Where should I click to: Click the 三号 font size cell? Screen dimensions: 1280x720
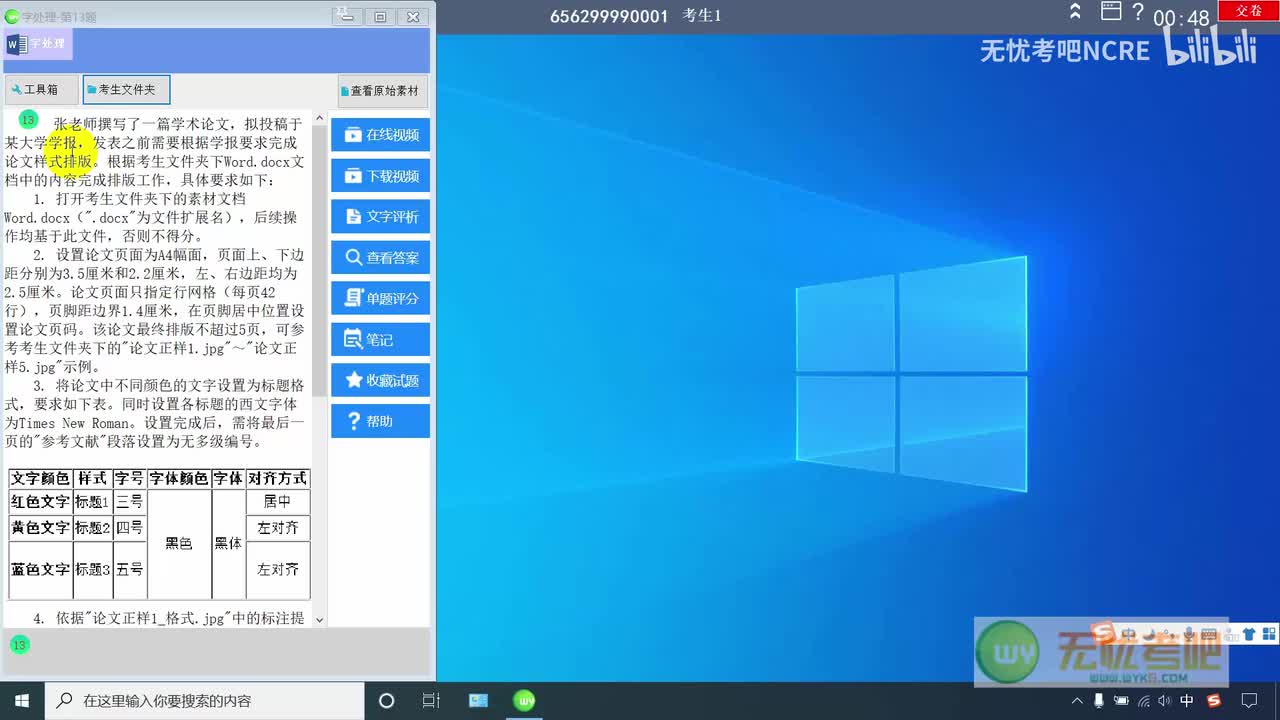129,502
